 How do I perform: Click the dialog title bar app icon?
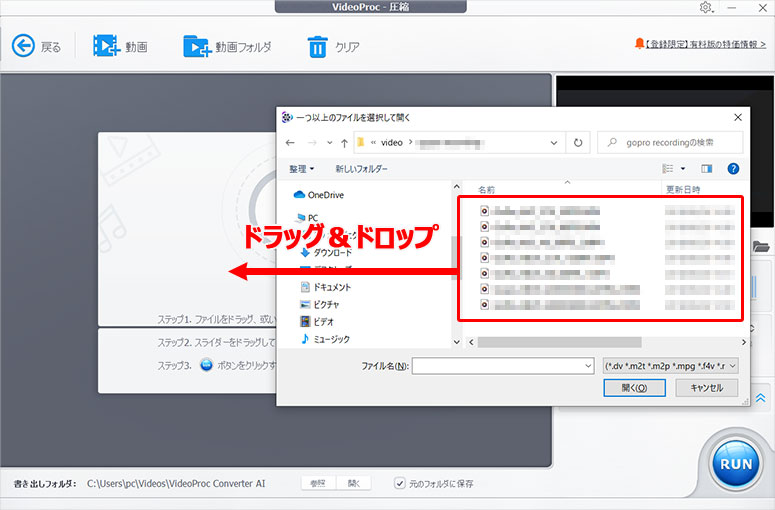pyautogui.click(x=287, y=118)
